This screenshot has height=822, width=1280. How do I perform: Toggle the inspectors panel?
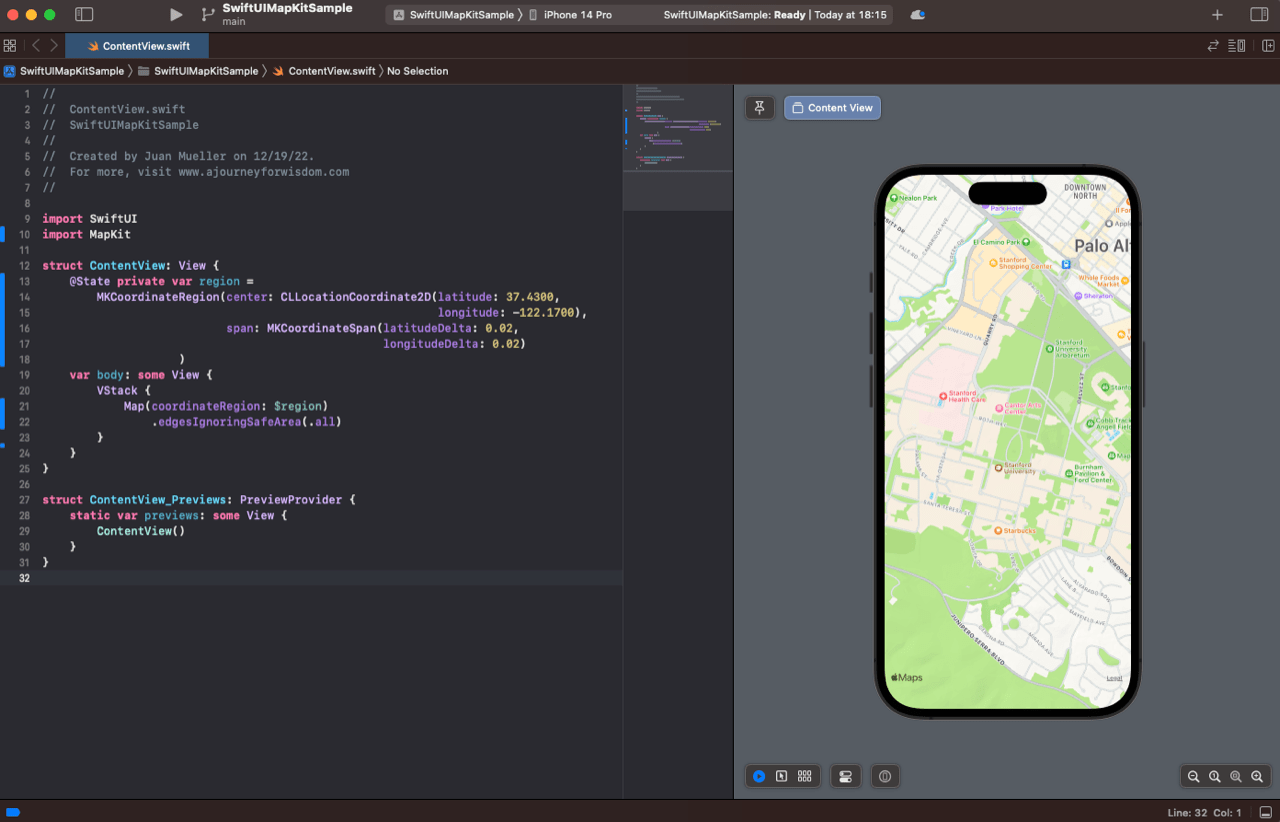[x=1259, y=15]
